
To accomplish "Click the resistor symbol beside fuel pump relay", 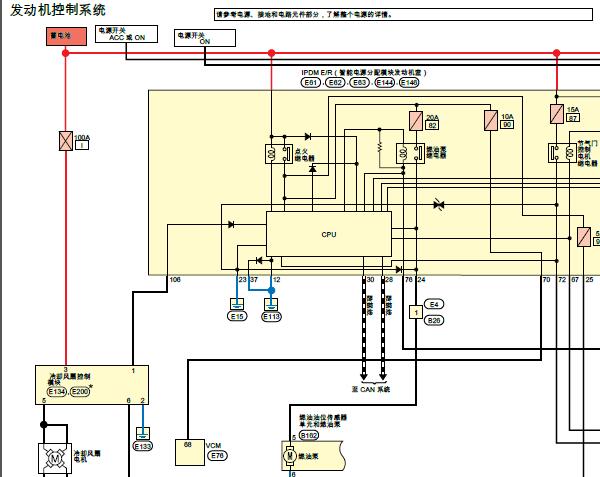I will (x=380, y=147).
